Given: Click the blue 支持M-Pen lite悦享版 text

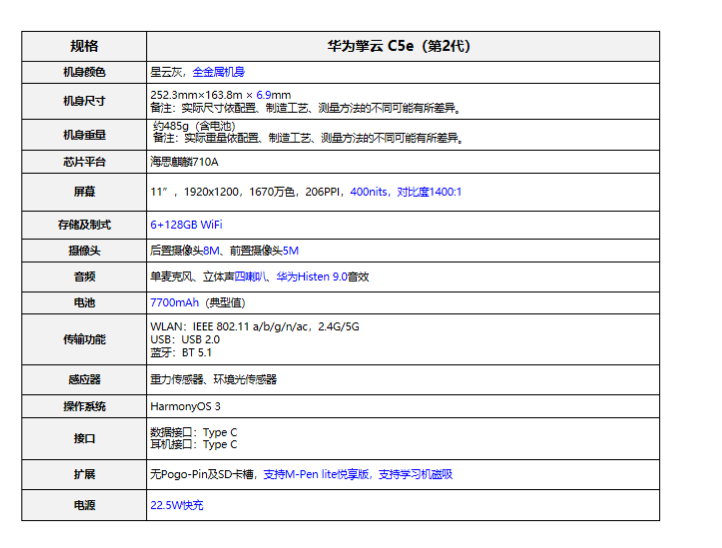Looking at the screenshot, I should pos(317,474).
